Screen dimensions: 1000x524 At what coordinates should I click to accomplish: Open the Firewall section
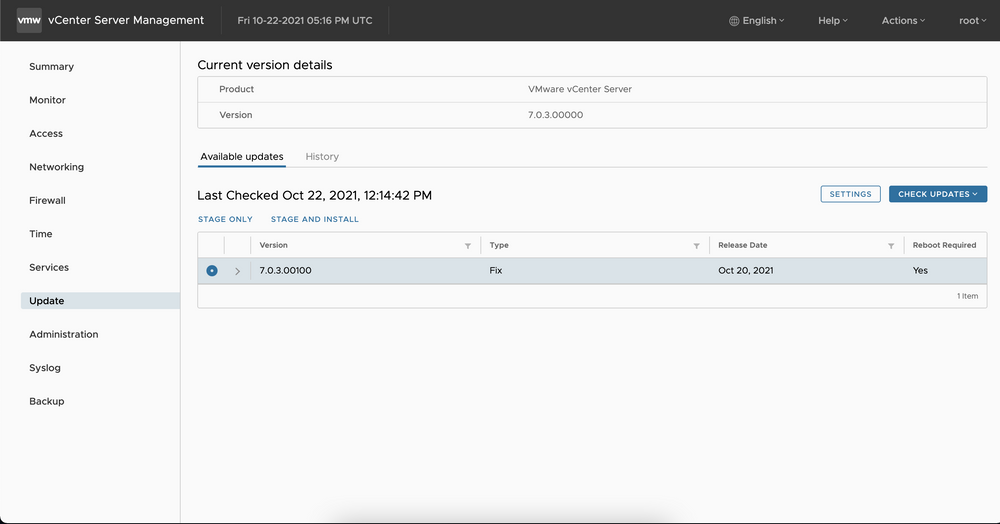point(47,200)
